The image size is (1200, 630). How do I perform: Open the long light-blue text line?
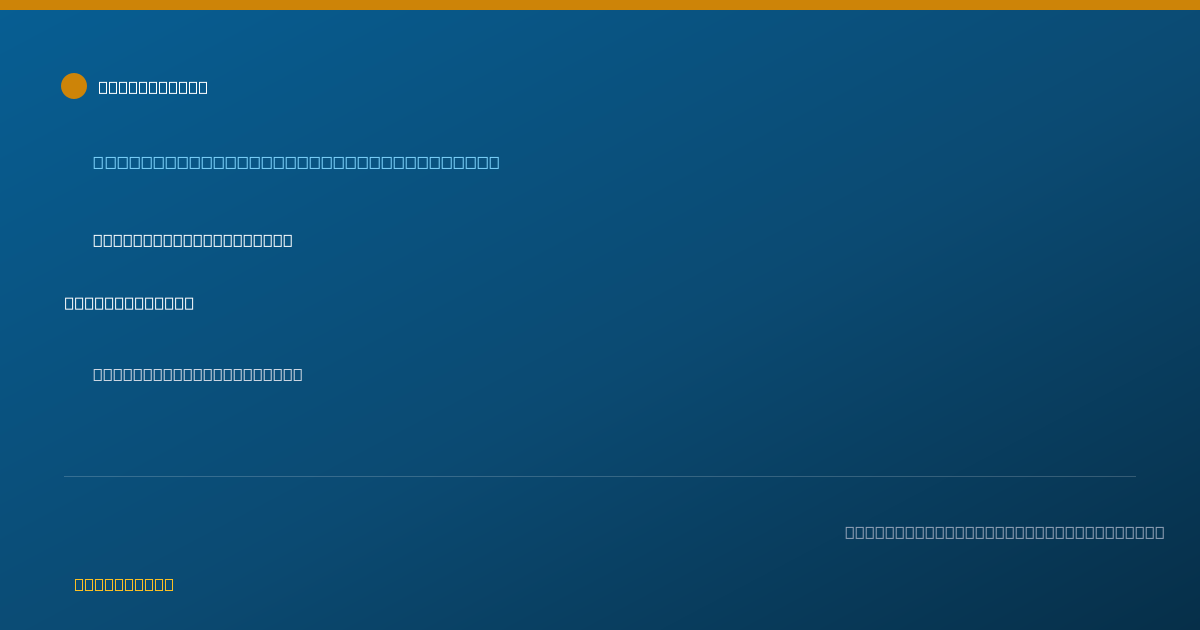coord(296,162)
